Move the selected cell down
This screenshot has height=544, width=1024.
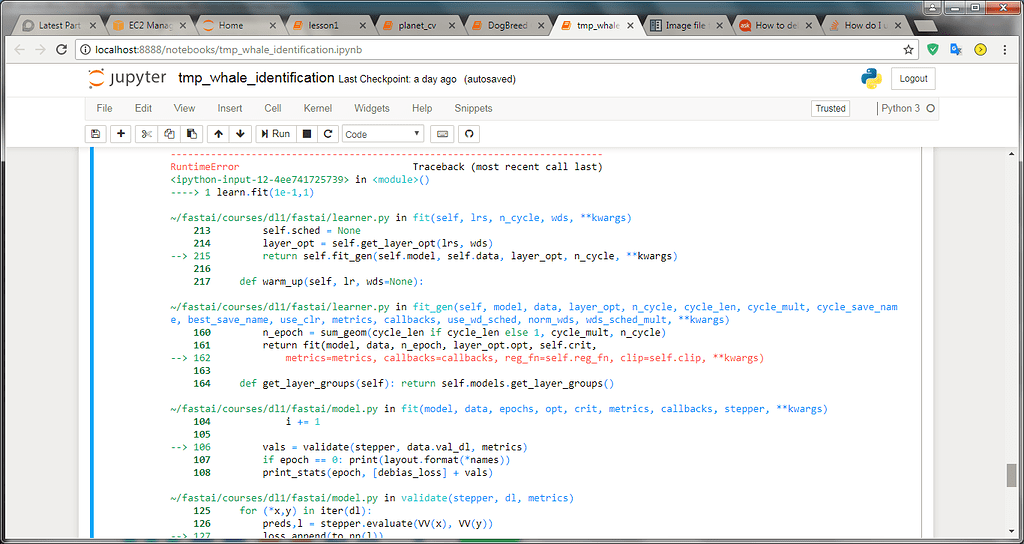(240, 134)
